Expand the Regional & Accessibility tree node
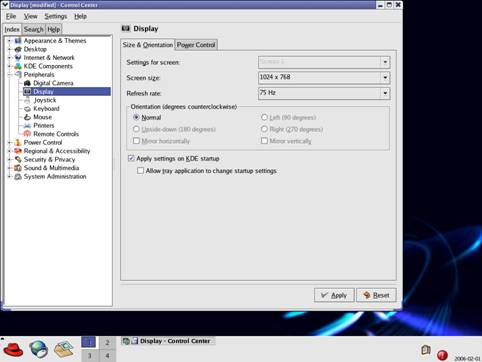 pyautogui.click(x=10, y=151)
